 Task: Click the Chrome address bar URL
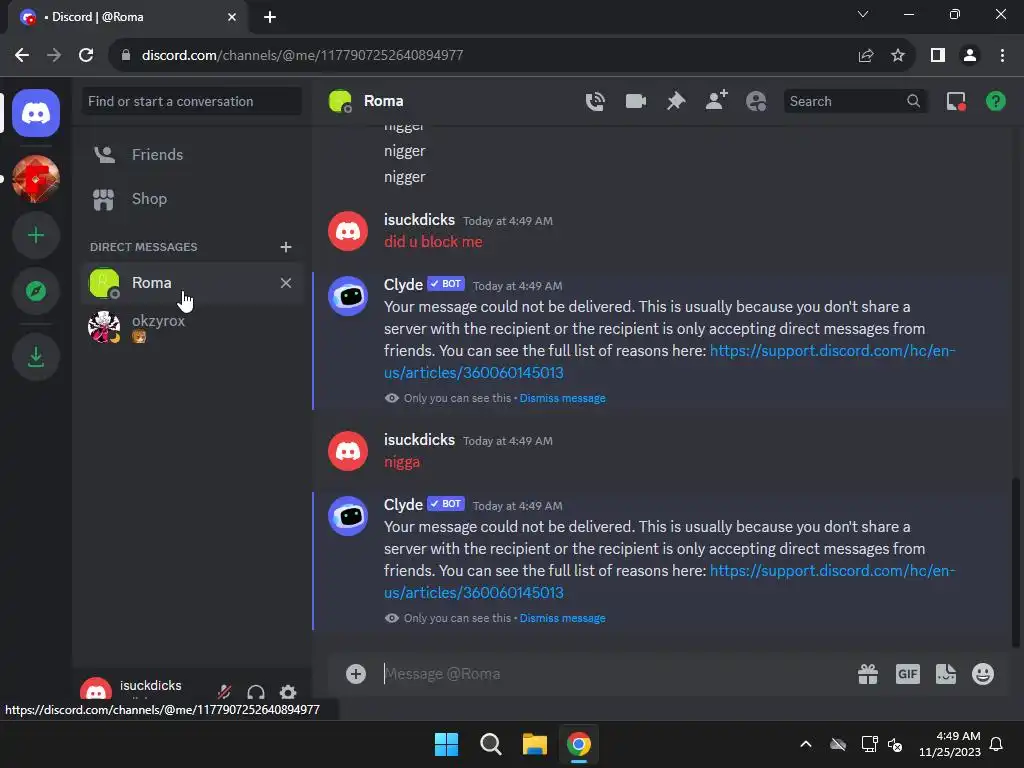302,56
